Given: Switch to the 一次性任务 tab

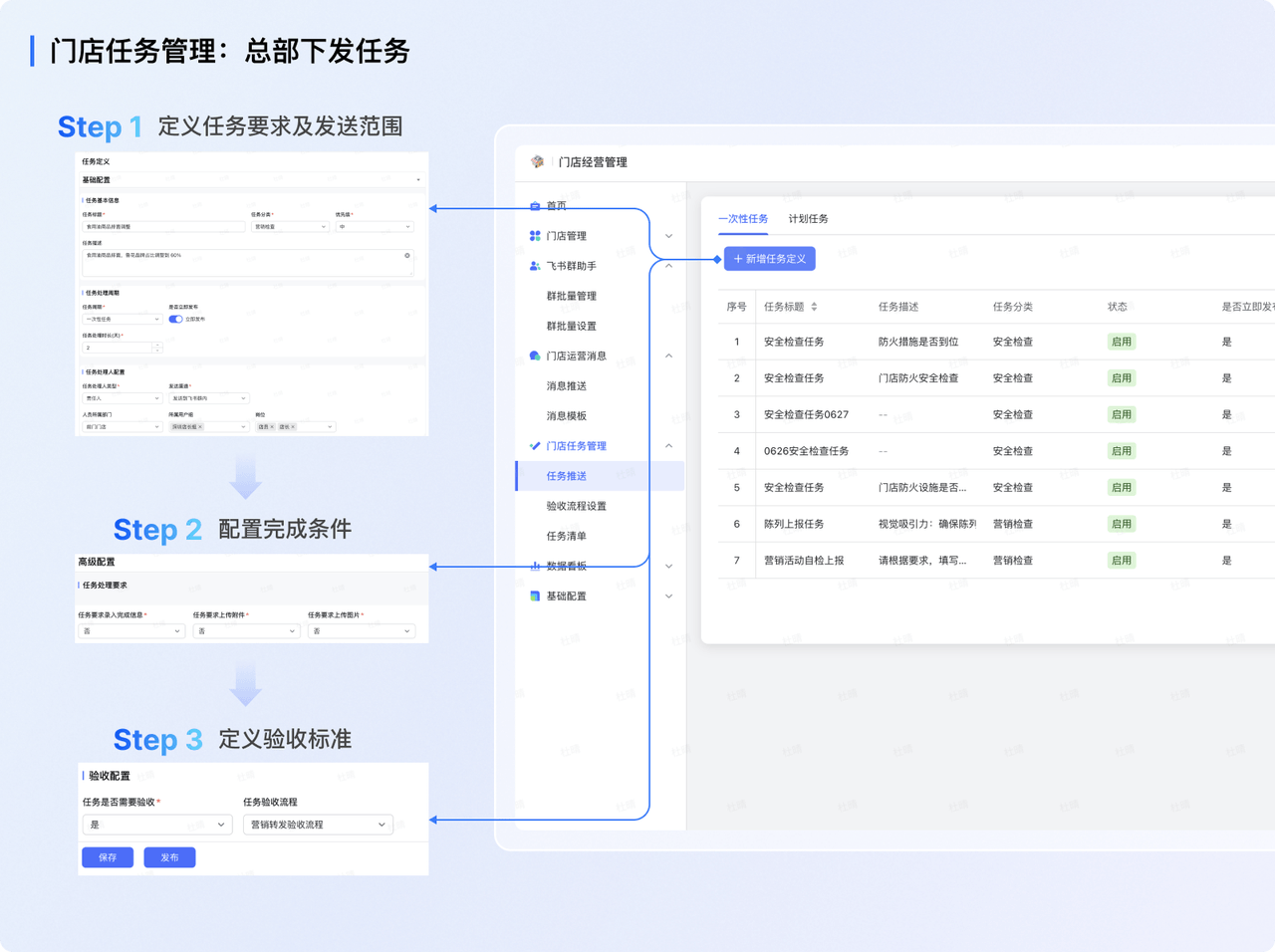Looking at the screenshot, I should coord(743,218).
